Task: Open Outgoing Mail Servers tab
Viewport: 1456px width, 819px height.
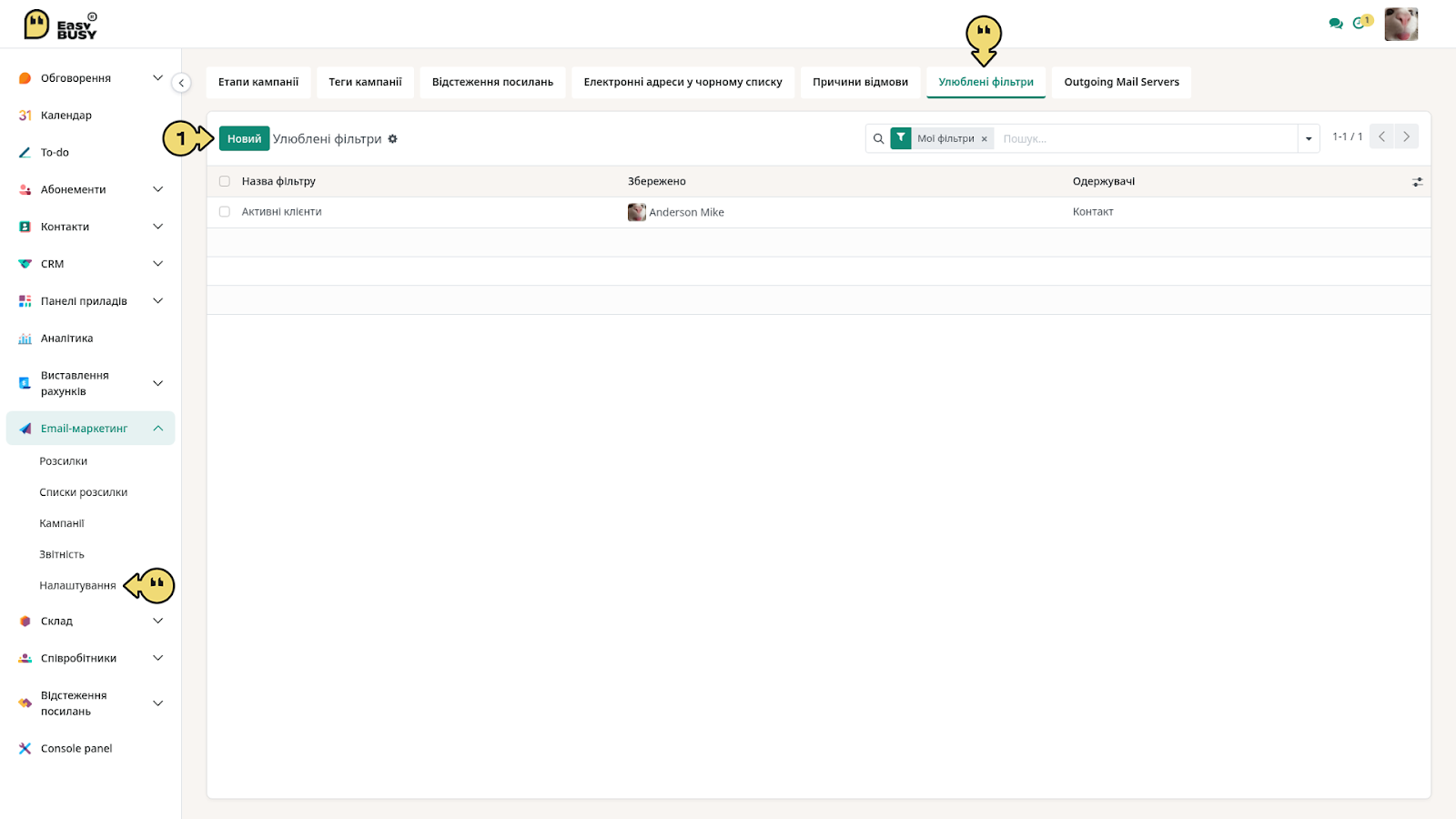Action: click(1121, 82)
